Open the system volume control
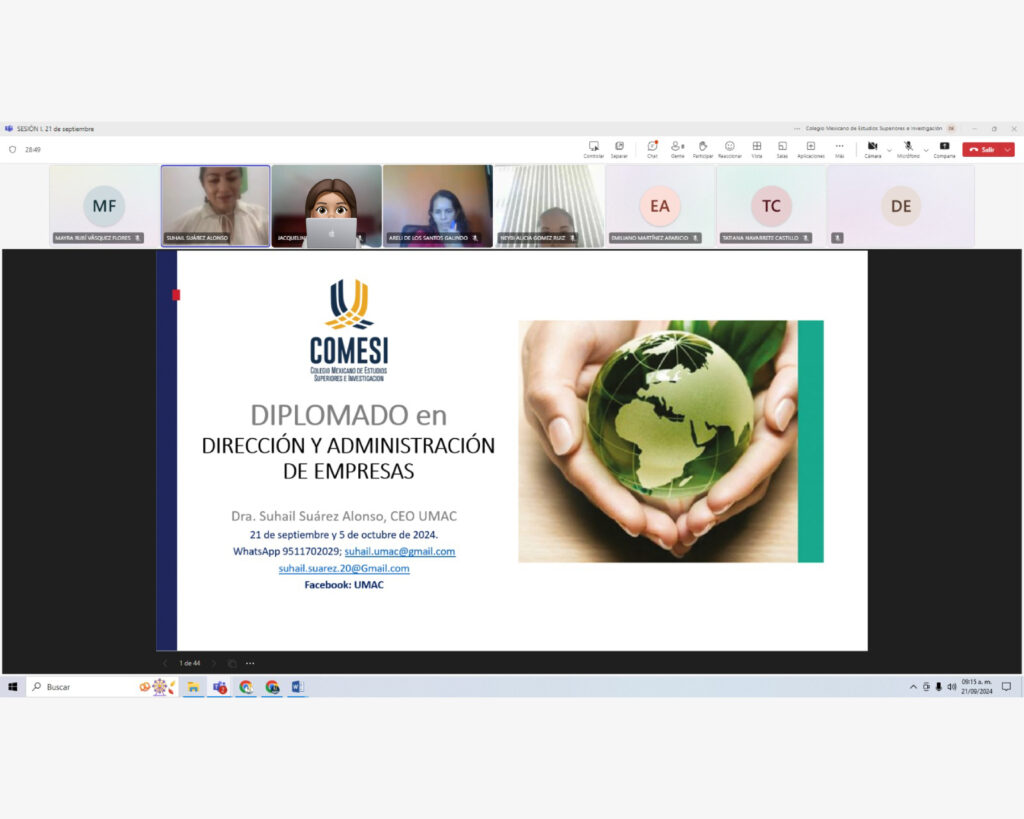This screenshot has height=819, width=1024. [952, 686]
